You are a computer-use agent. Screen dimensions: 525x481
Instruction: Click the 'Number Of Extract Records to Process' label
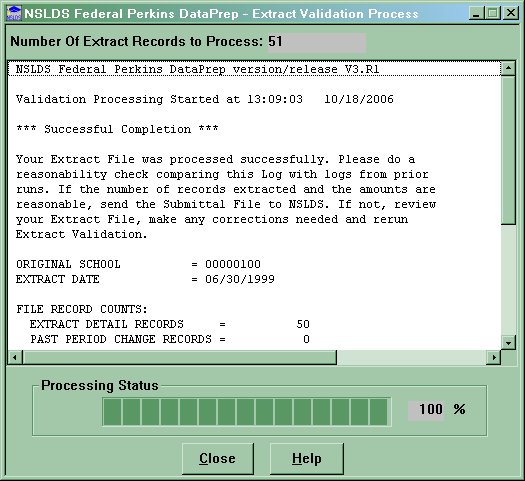(137, 42)
